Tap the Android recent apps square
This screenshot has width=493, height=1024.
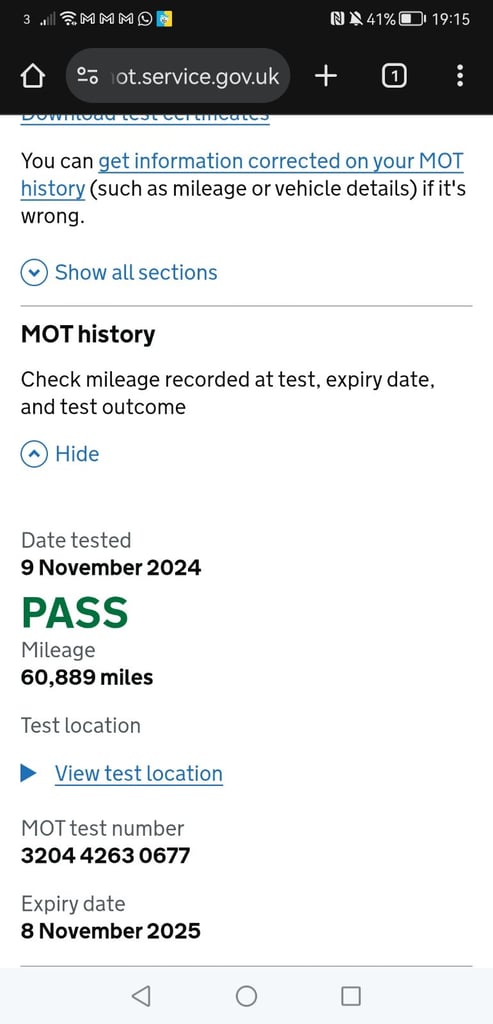tap(351, 995)
